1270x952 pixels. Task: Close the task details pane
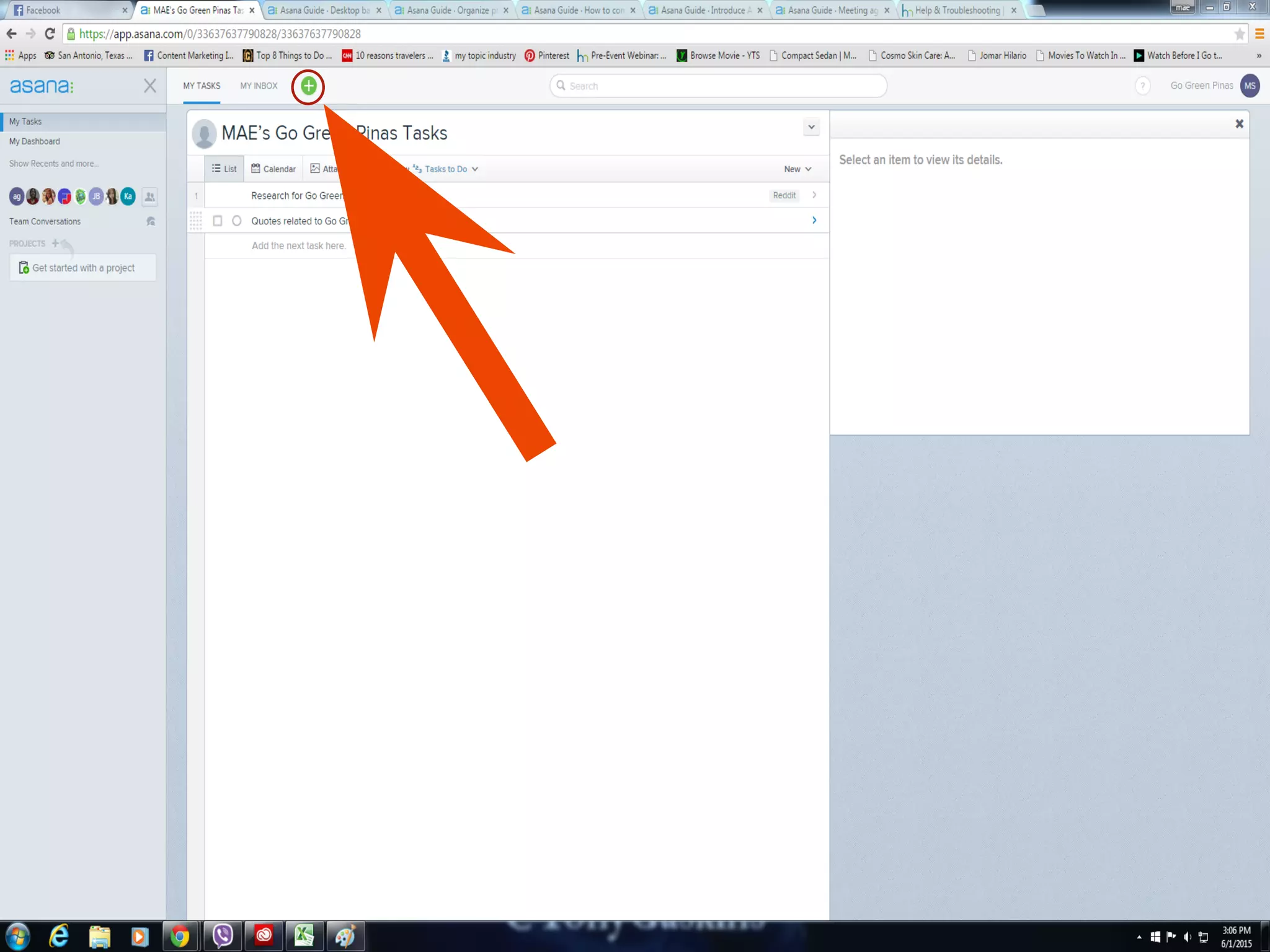coord(1239,124)
